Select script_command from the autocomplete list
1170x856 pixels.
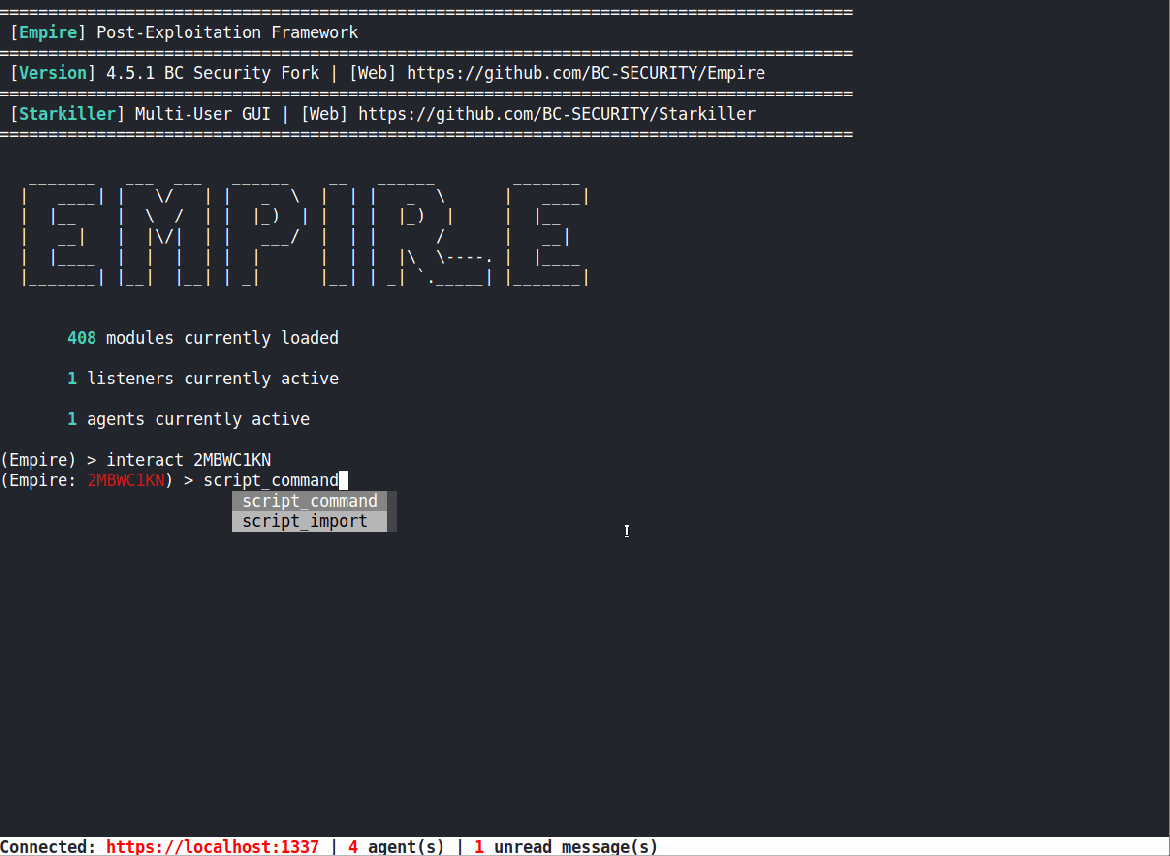(309, 501)
